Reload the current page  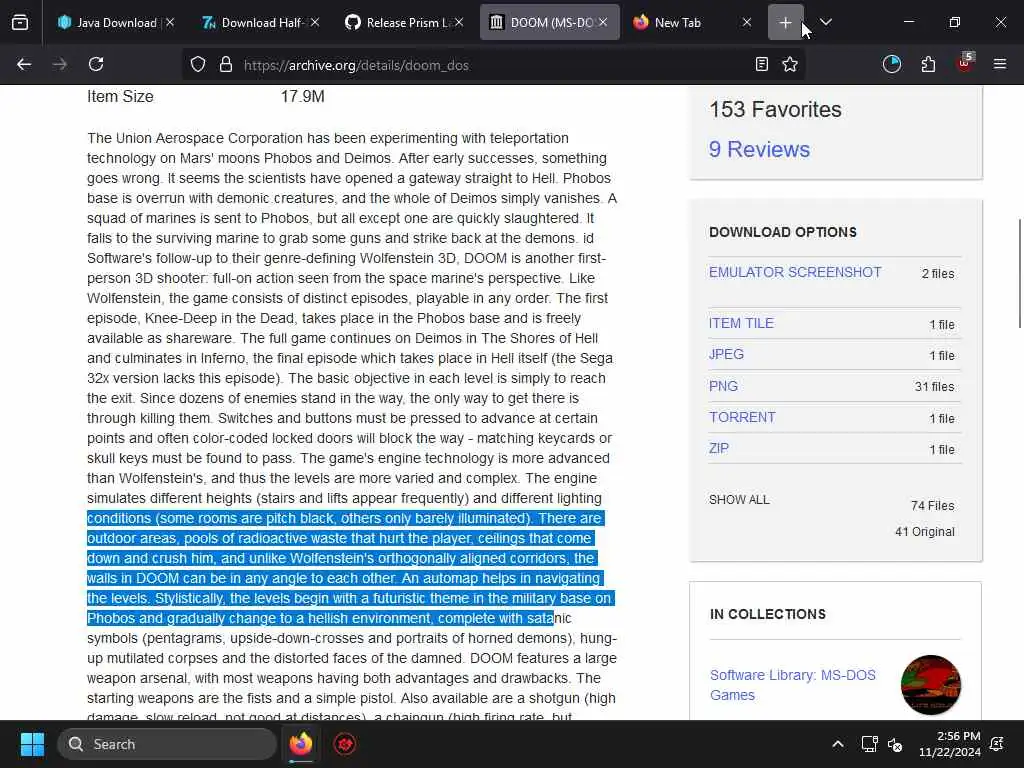click(96, 65)
